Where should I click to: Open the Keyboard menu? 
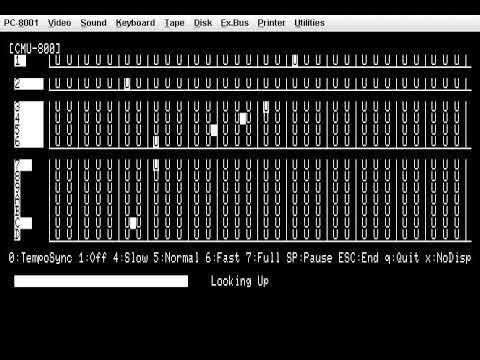point(135,23)
